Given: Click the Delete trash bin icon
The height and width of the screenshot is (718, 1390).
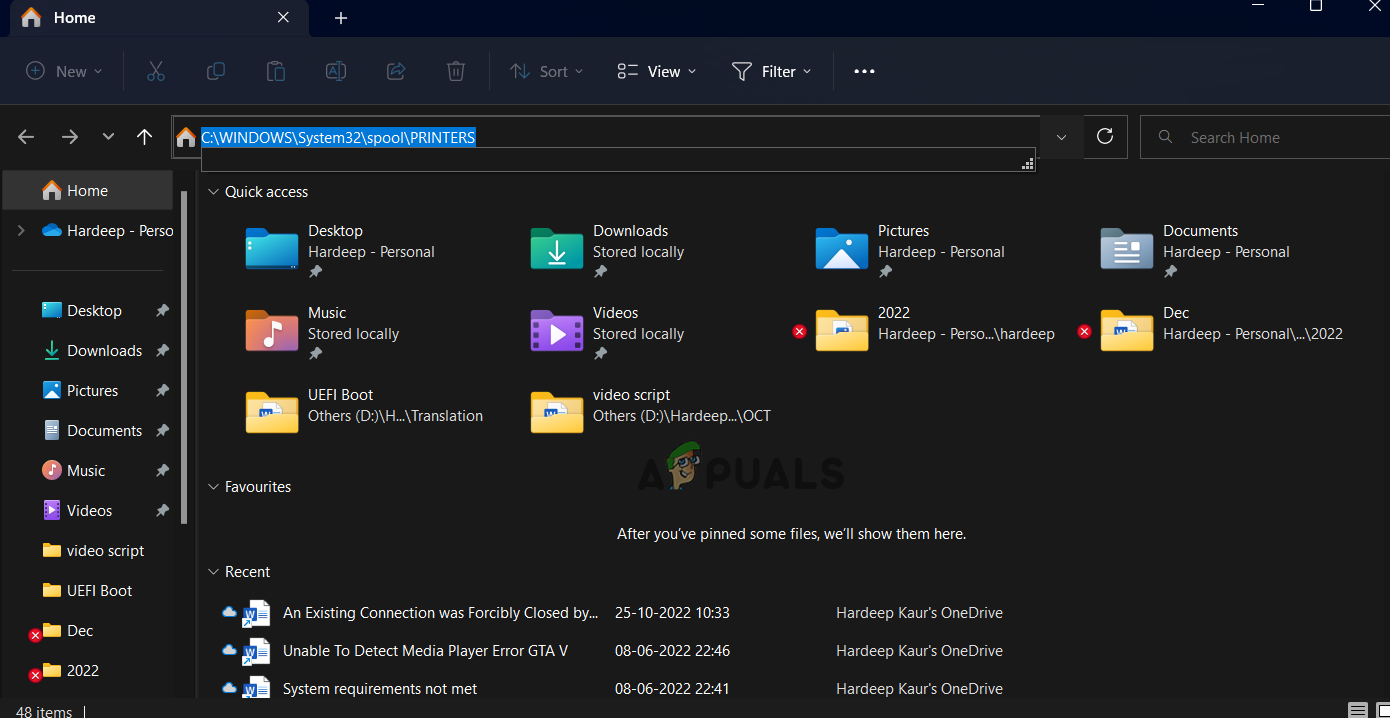Looking at the screenshot, I should tap(456, 71).
